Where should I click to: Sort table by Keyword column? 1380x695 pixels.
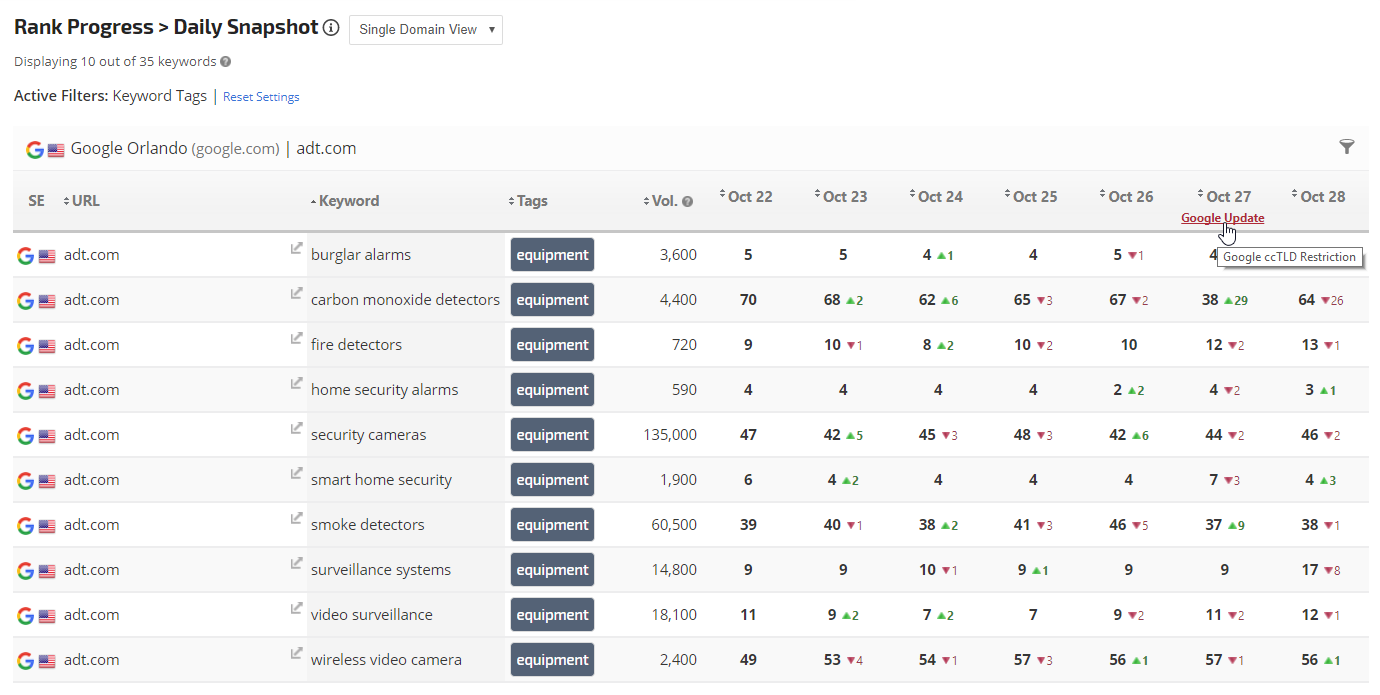click(348, 201)
